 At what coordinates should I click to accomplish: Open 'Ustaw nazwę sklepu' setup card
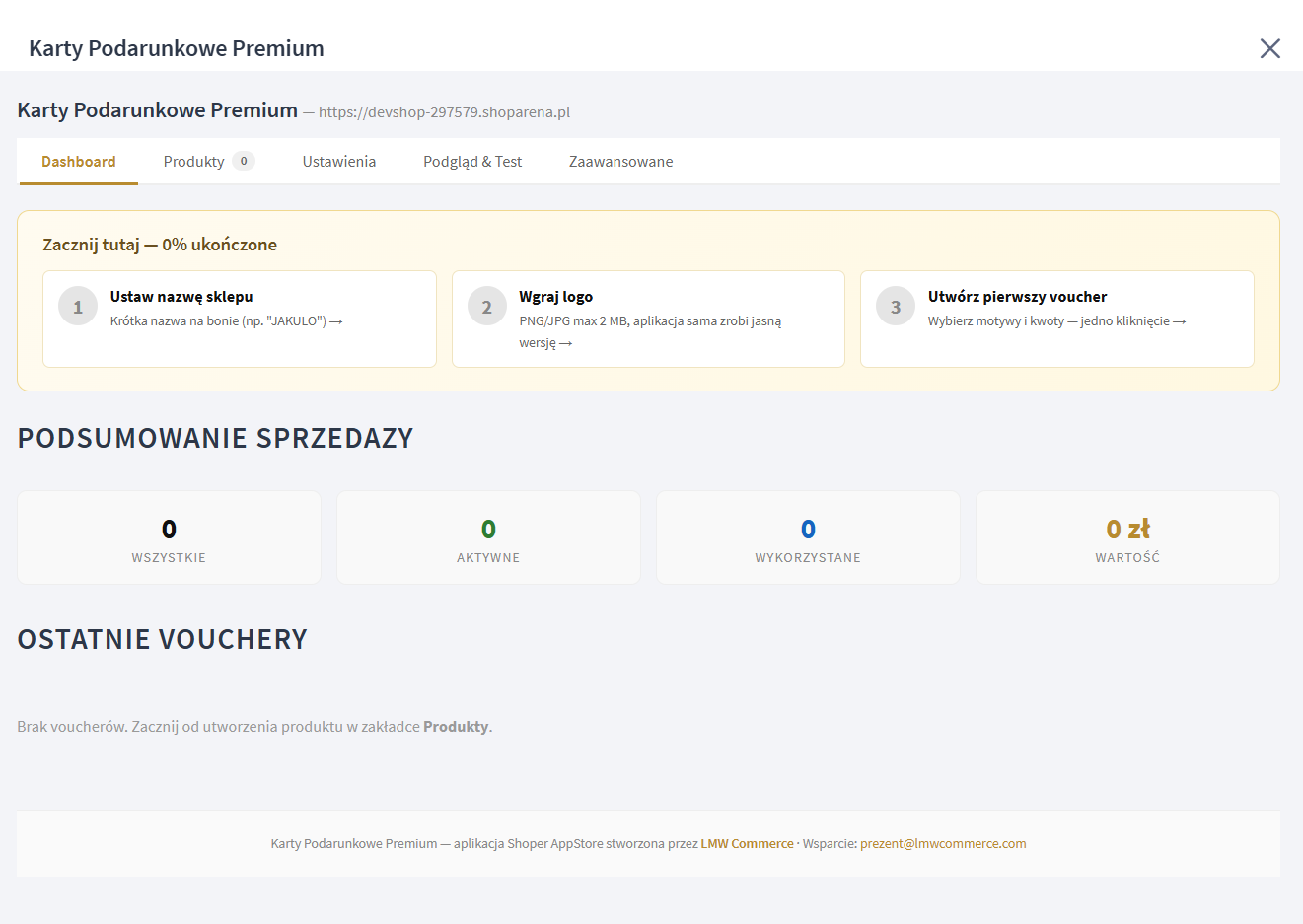click(x=239, y=319)
